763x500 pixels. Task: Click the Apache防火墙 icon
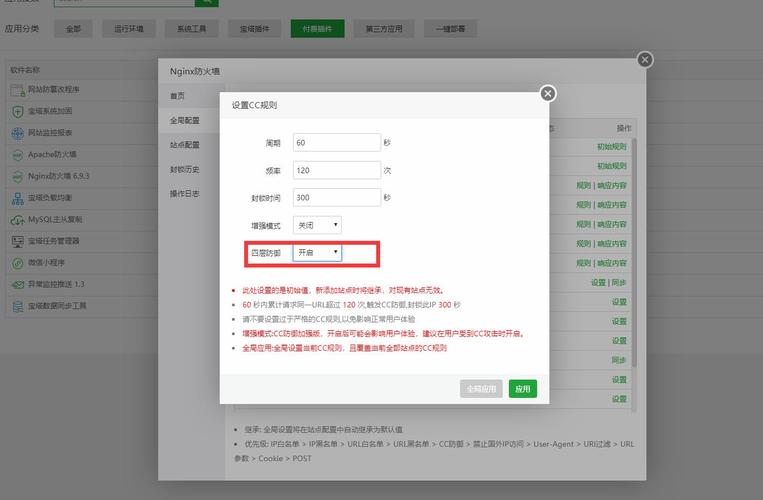(x=18, y=155)
